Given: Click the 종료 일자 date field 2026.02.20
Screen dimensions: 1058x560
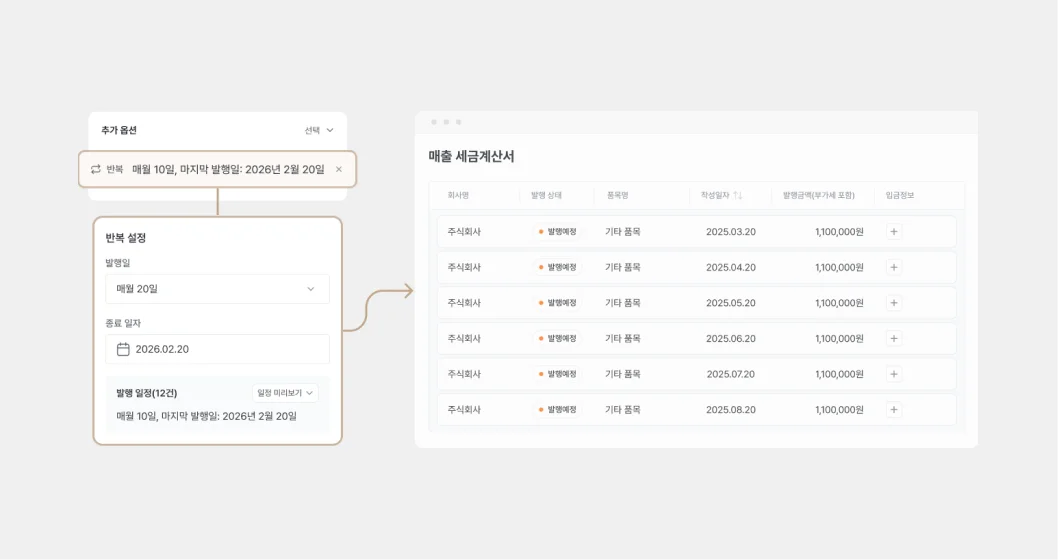Looking at the screenshot, I should click(x=217, y=349).
